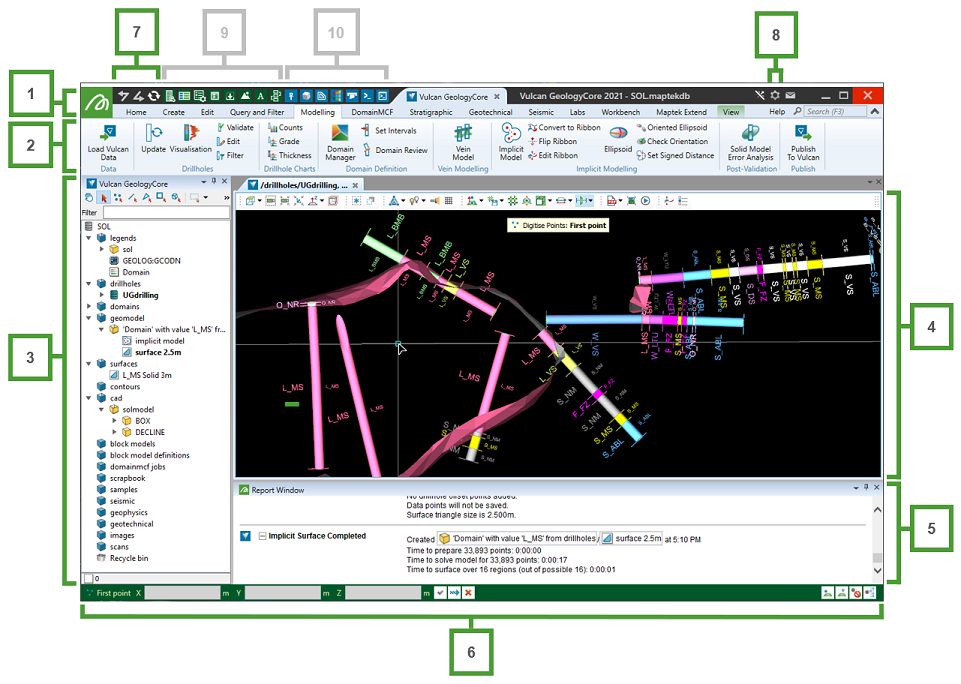Click the green check accept coordinate icon
The image size is (961, 684).
pyautogui.click(x=440, y=593)
